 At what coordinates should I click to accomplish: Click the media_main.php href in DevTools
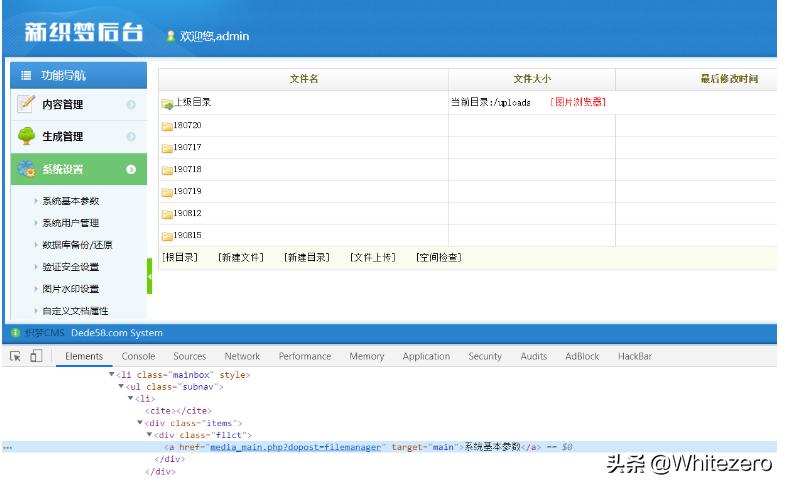[296, 447]
